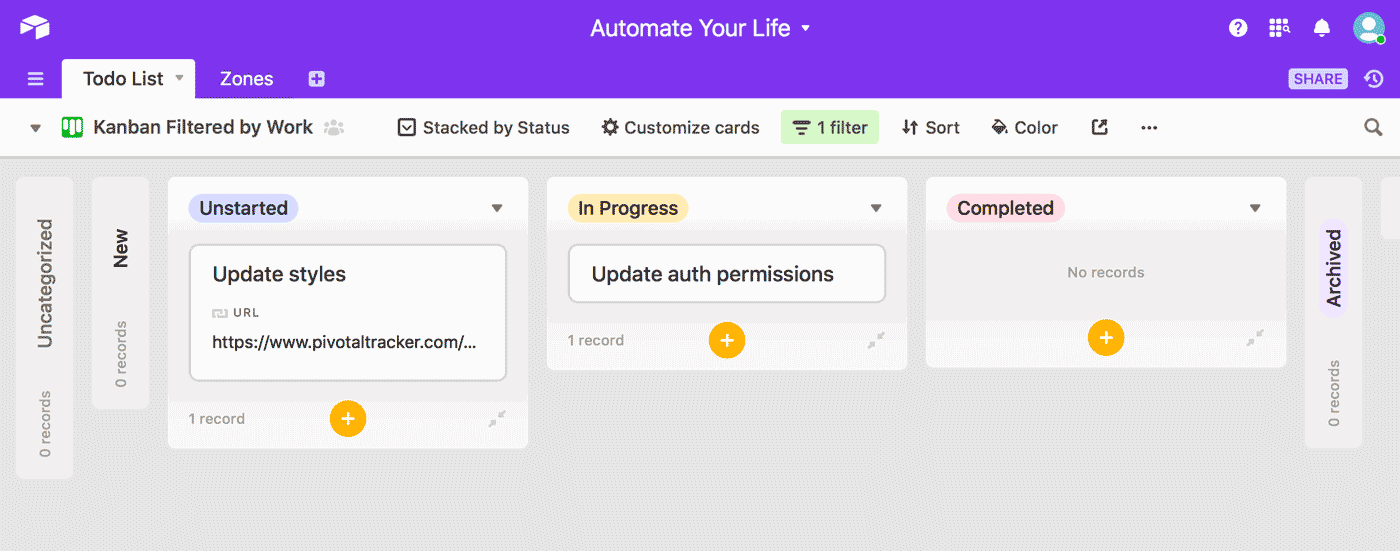Open the notifications bell
Viewport: 1400px width, 551px height.
pyautogui.click(x=1322, y=28)
